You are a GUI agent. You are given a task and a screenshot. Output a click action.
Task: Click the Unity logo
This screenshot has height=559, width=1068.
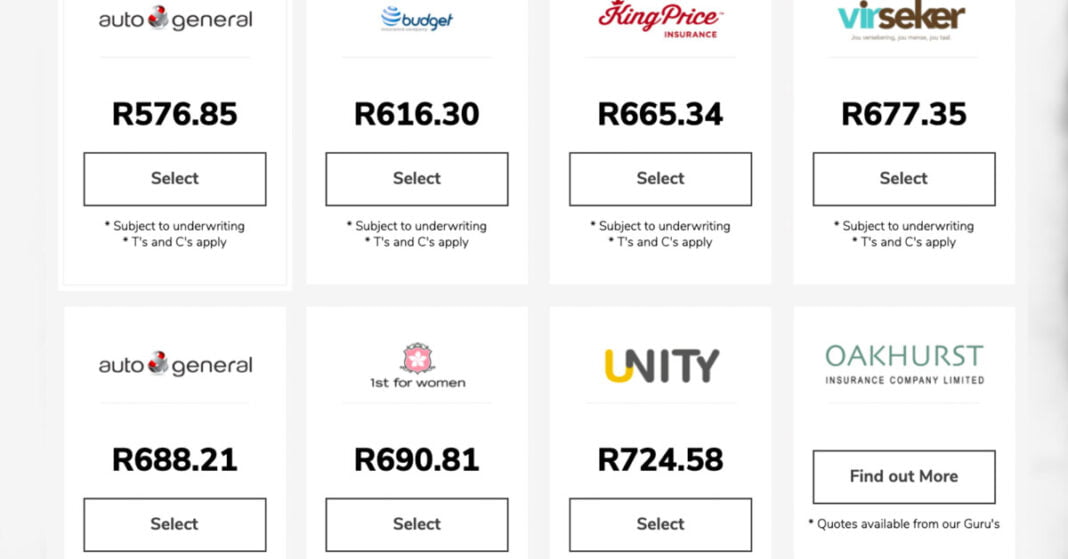(661, 365)
